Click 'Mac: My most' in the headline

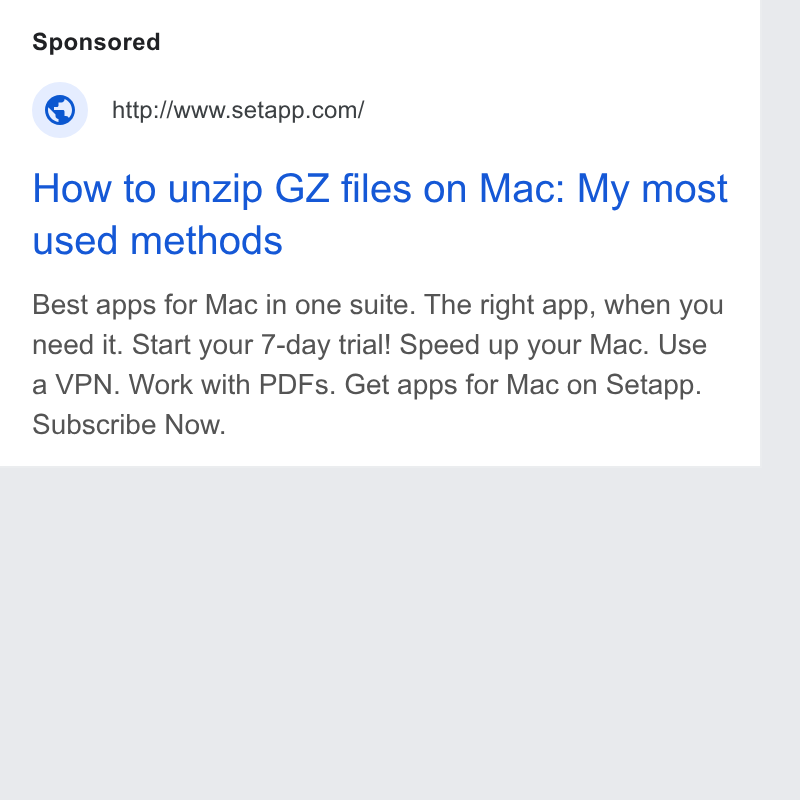603,189
